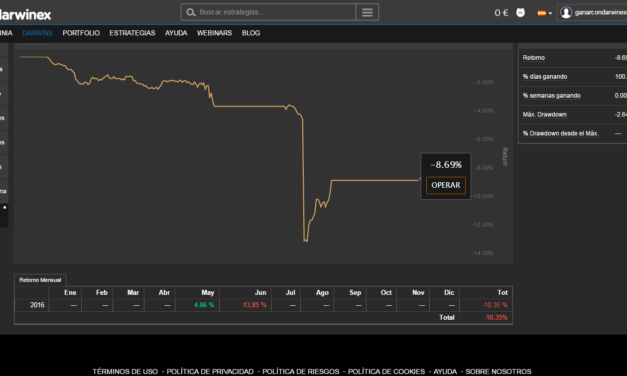Open the footer AYUDA link
The image size is (627, 376).
point(445,372)
